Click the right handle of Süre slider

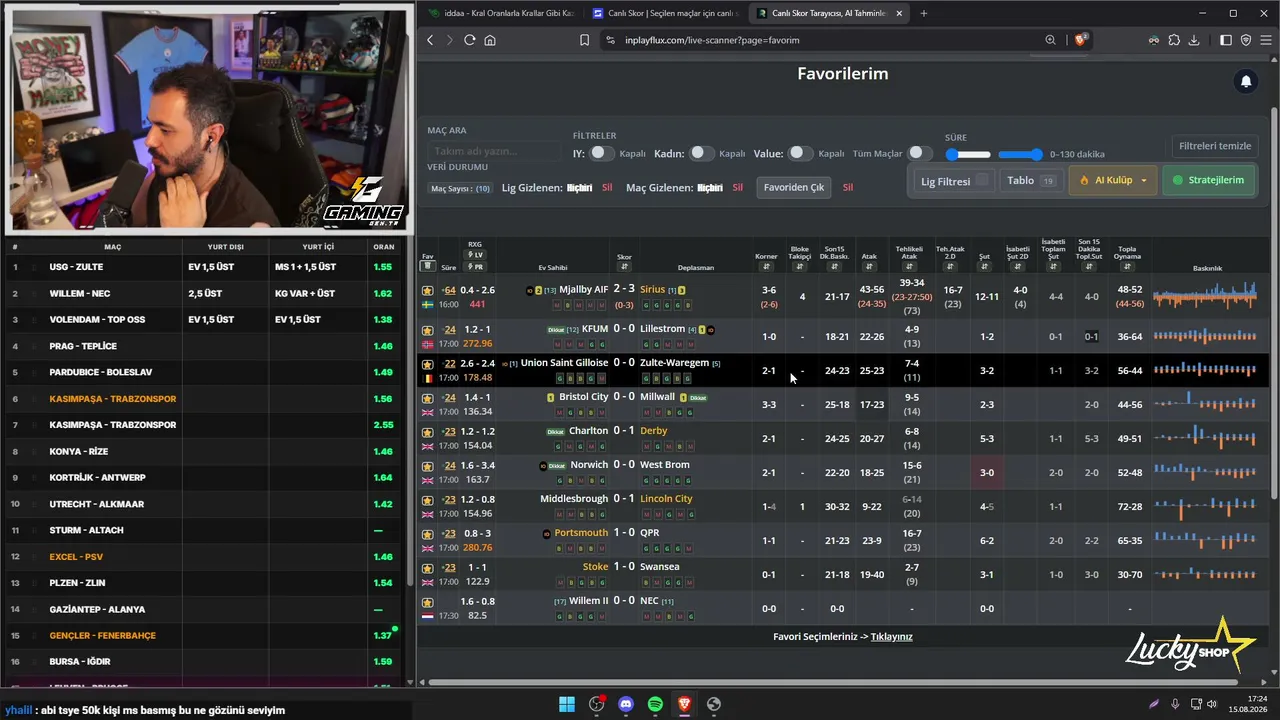tap(1036, 154)
